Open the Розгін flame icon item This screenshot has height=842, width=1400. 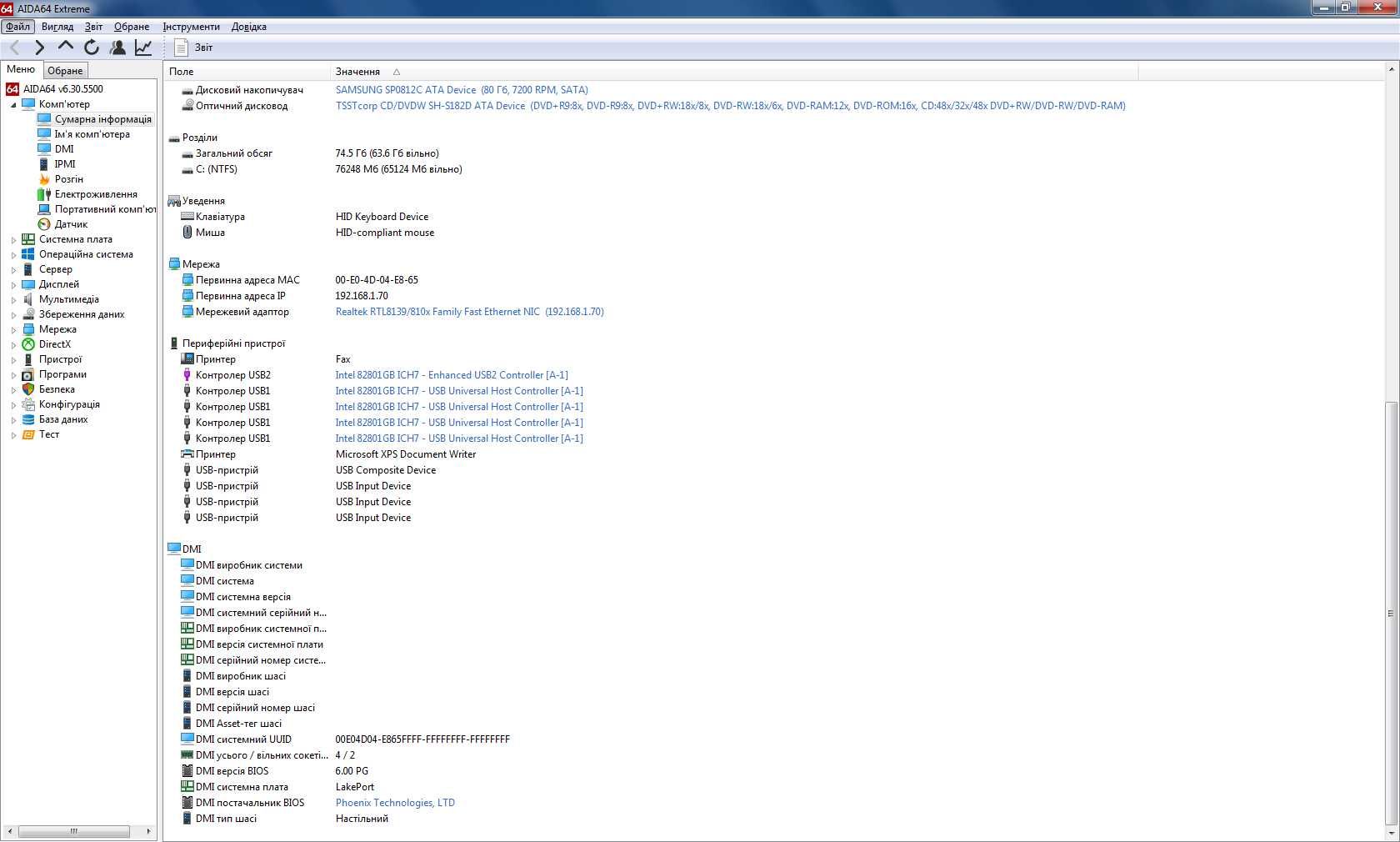(x=44, y=179)
